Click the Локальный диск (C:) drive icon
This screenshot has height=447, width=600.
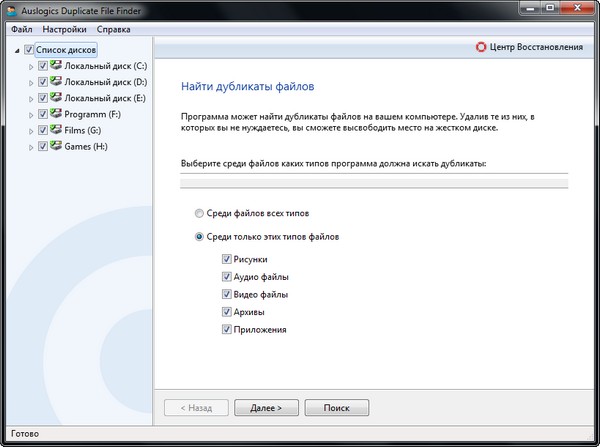click(56, 66)
